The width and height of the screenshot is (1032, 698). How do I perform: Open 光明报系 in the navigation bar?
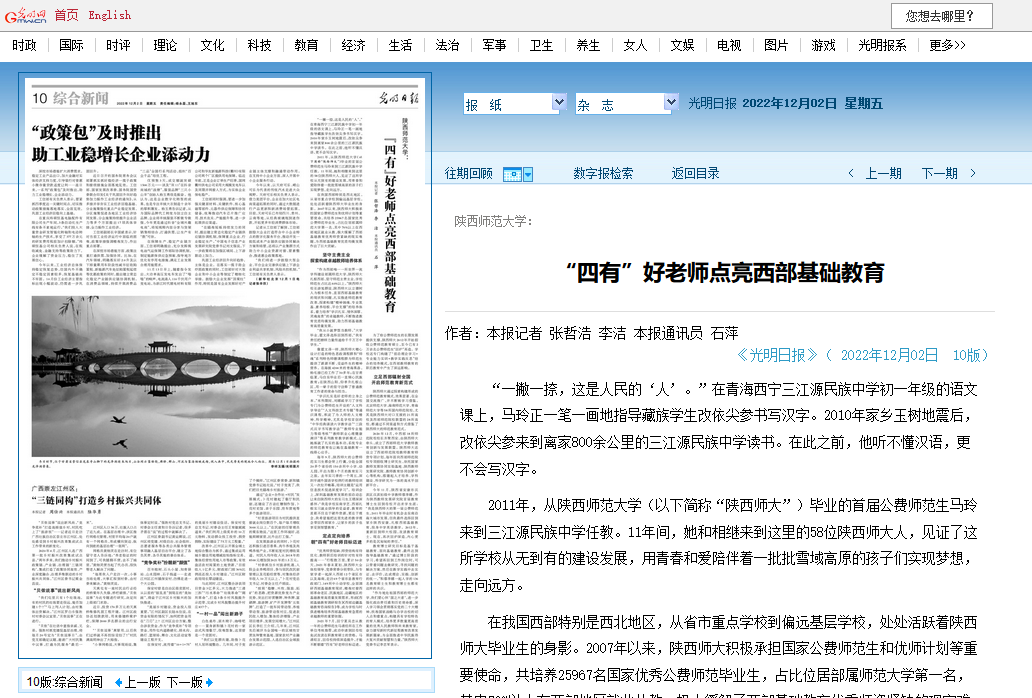(x=882, y=45)
